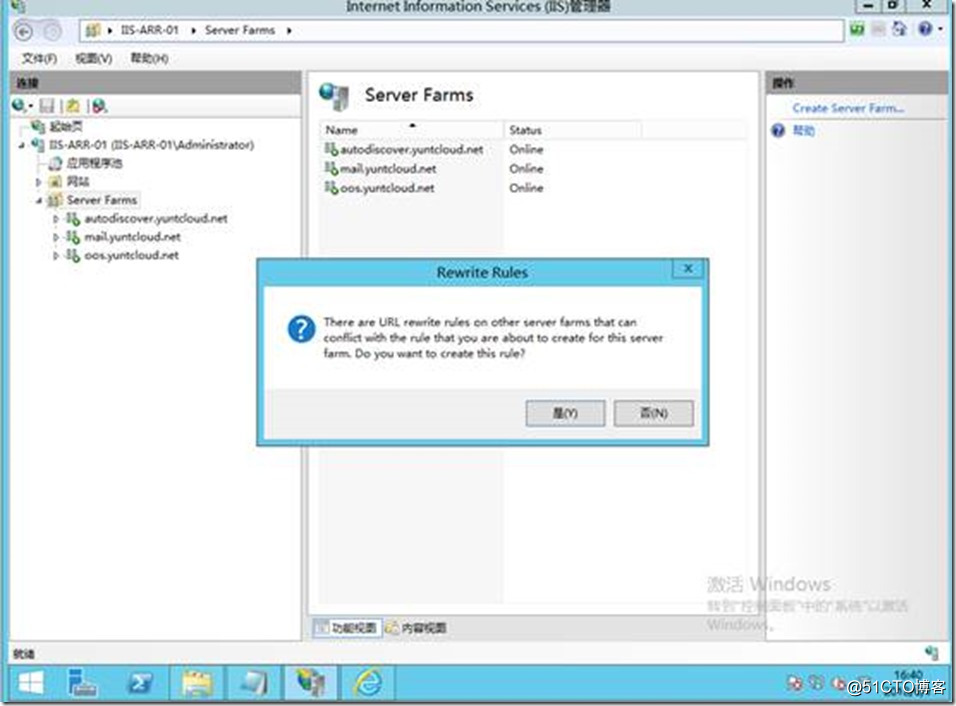The height and width of the screenshot is (706, 956).
Task: Select the Application Pools tree node
Action: [x=94, y=163]
